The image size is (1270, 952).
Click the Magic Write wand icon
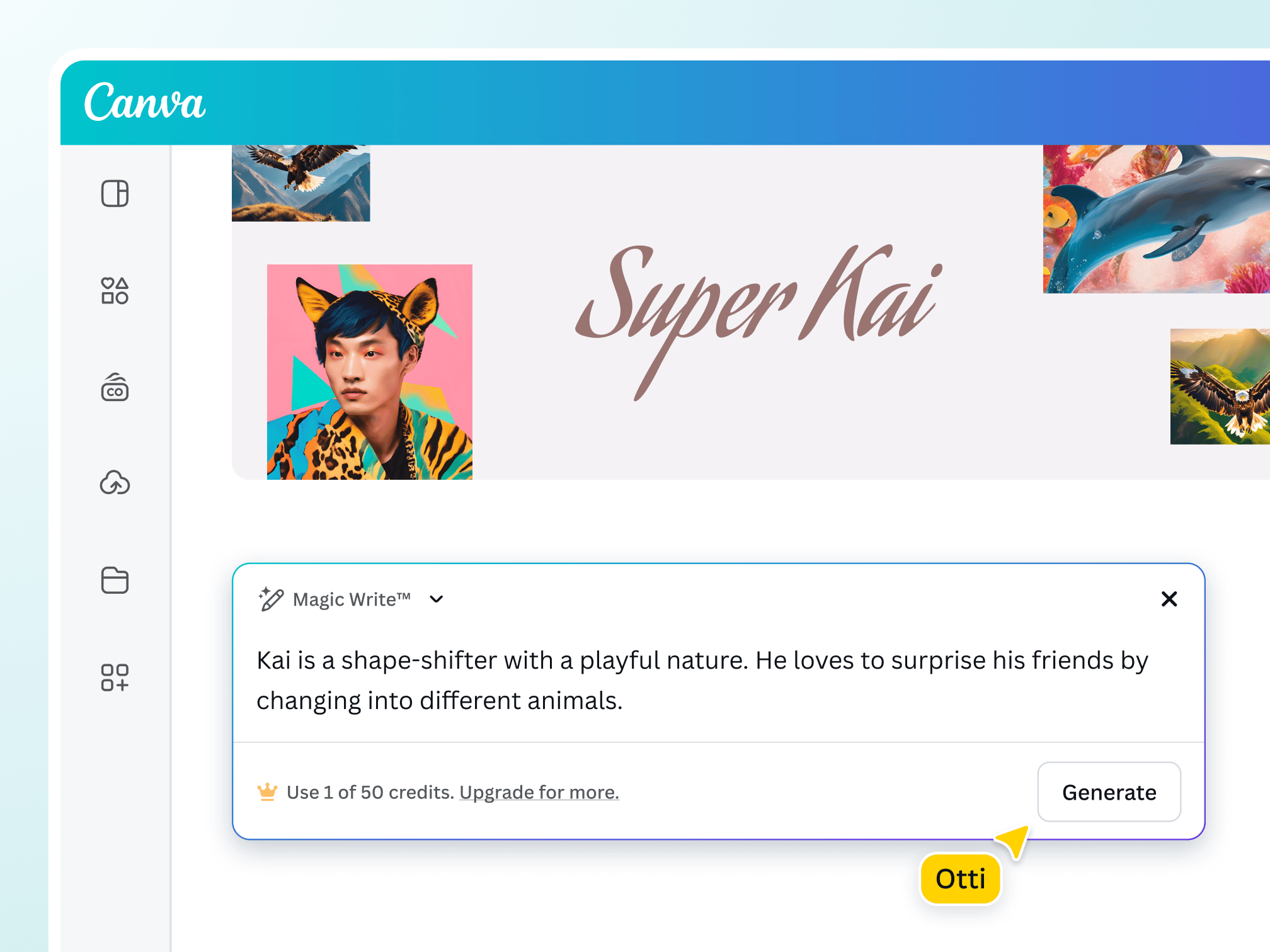pos(271,599)
